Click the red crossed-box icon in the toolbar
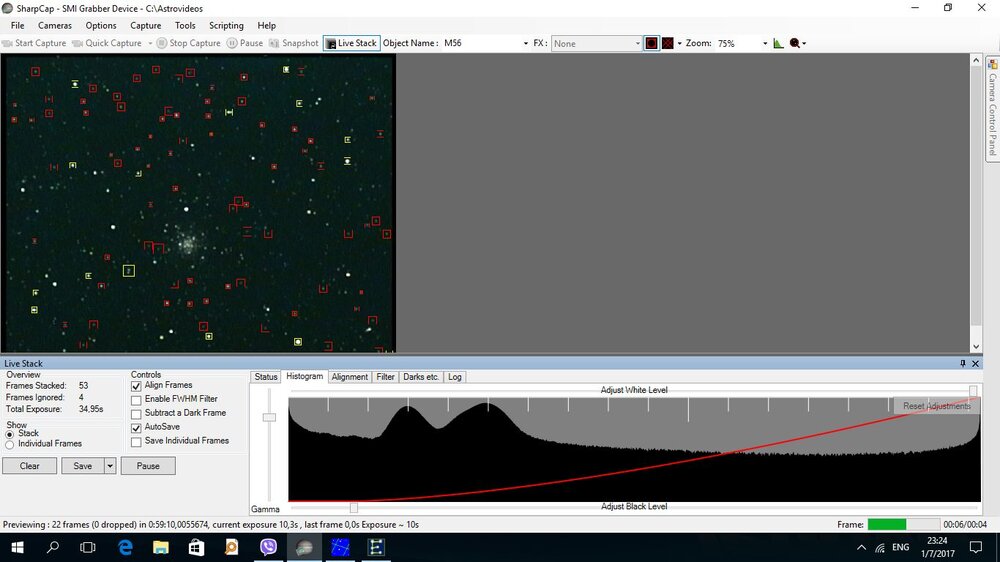This screenshot has width=1000, height=562. (667, 43)
